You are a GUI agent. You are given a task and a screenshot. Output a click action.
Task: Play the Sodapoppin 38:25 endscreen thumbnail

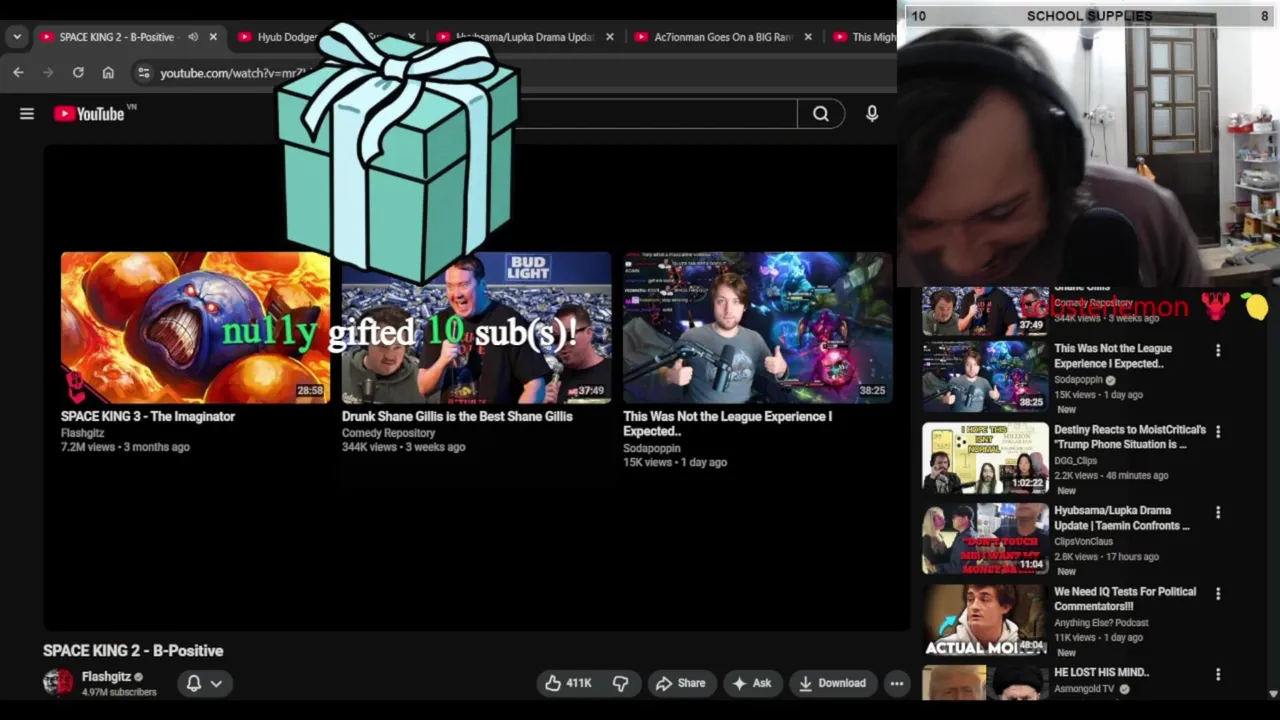pyautogui.click(x=758, y=328)
